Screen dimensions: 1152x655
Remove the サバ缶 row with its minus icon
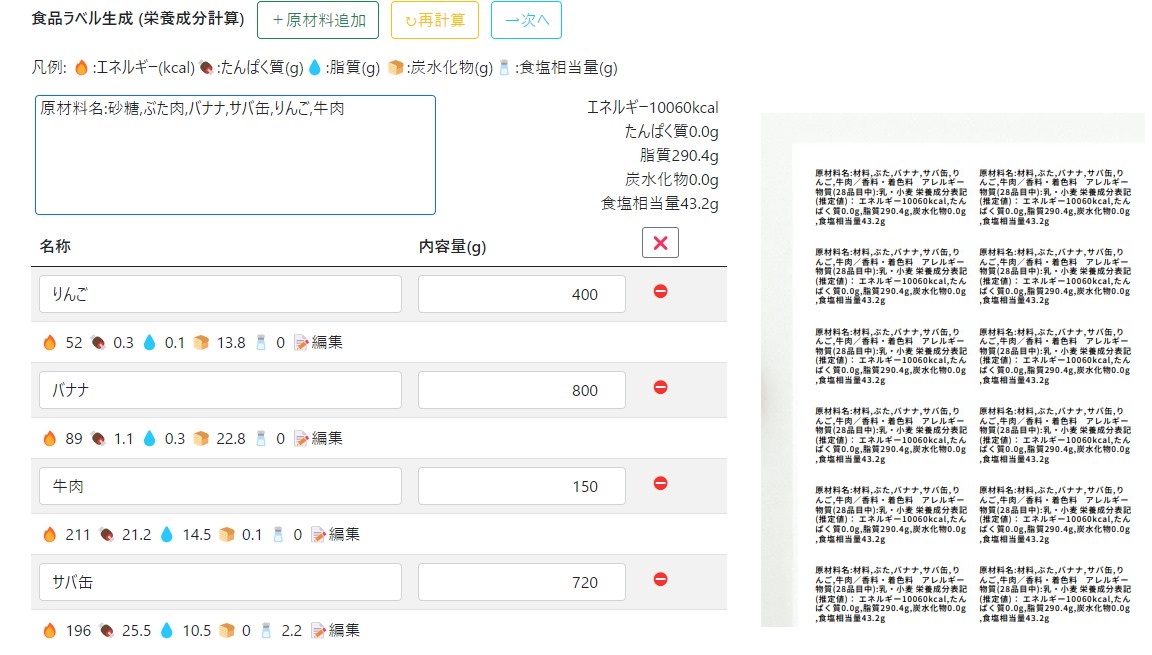[x=660, y=581]
